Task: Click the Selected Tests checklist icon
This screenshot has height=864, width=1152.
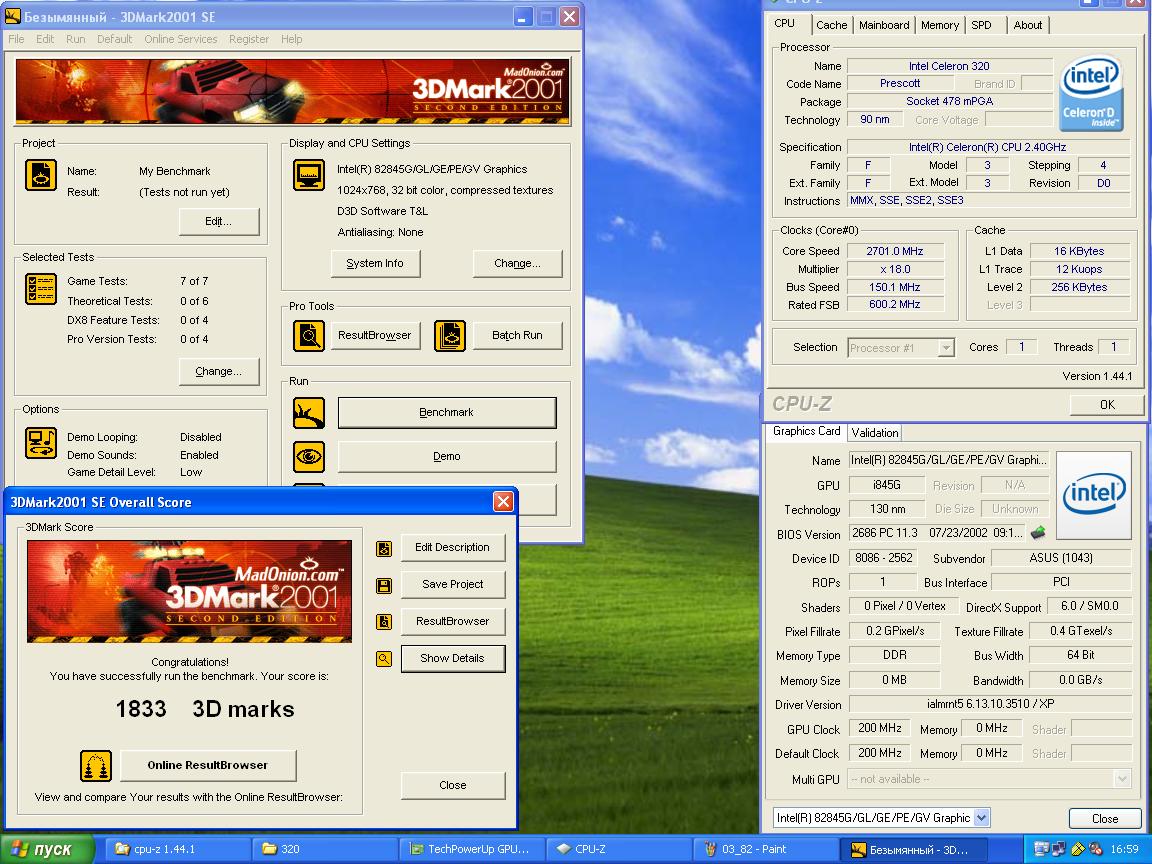Action: (40, 289)
